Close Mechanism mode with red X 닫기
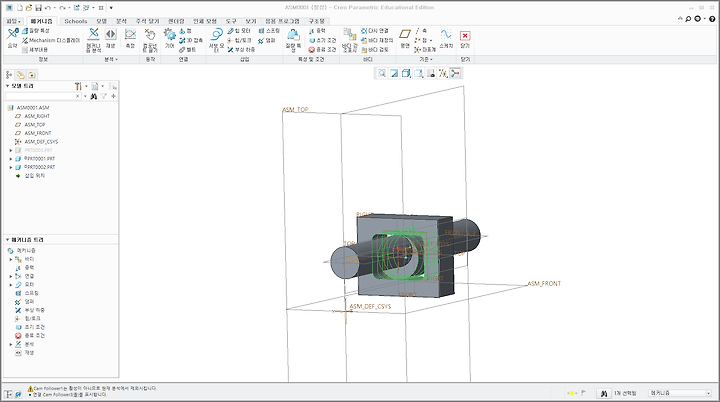The height and width of the screenshot is (402, 720). point(465,39)
